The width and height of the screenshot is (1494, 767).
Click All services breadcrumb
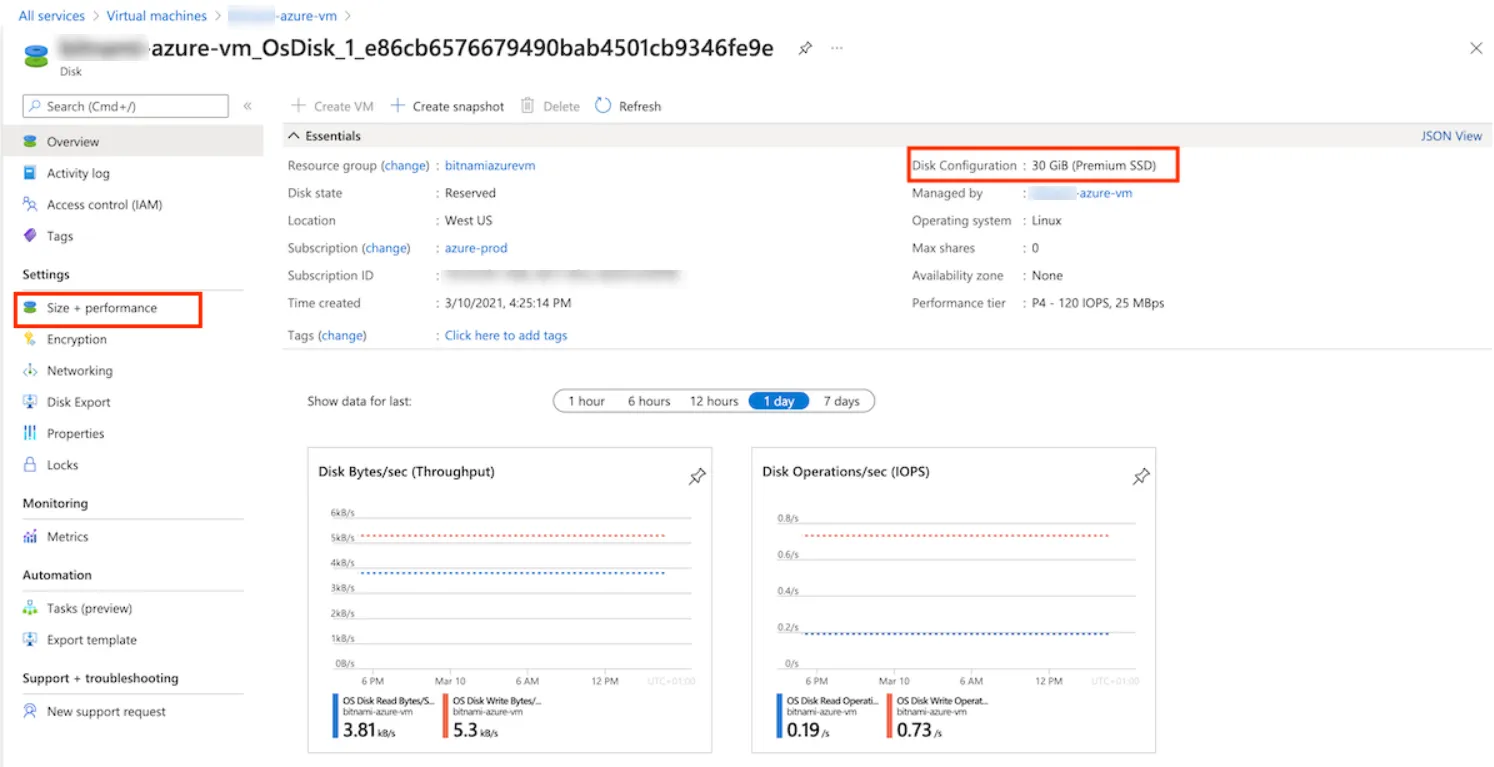[x=52, y=16]
